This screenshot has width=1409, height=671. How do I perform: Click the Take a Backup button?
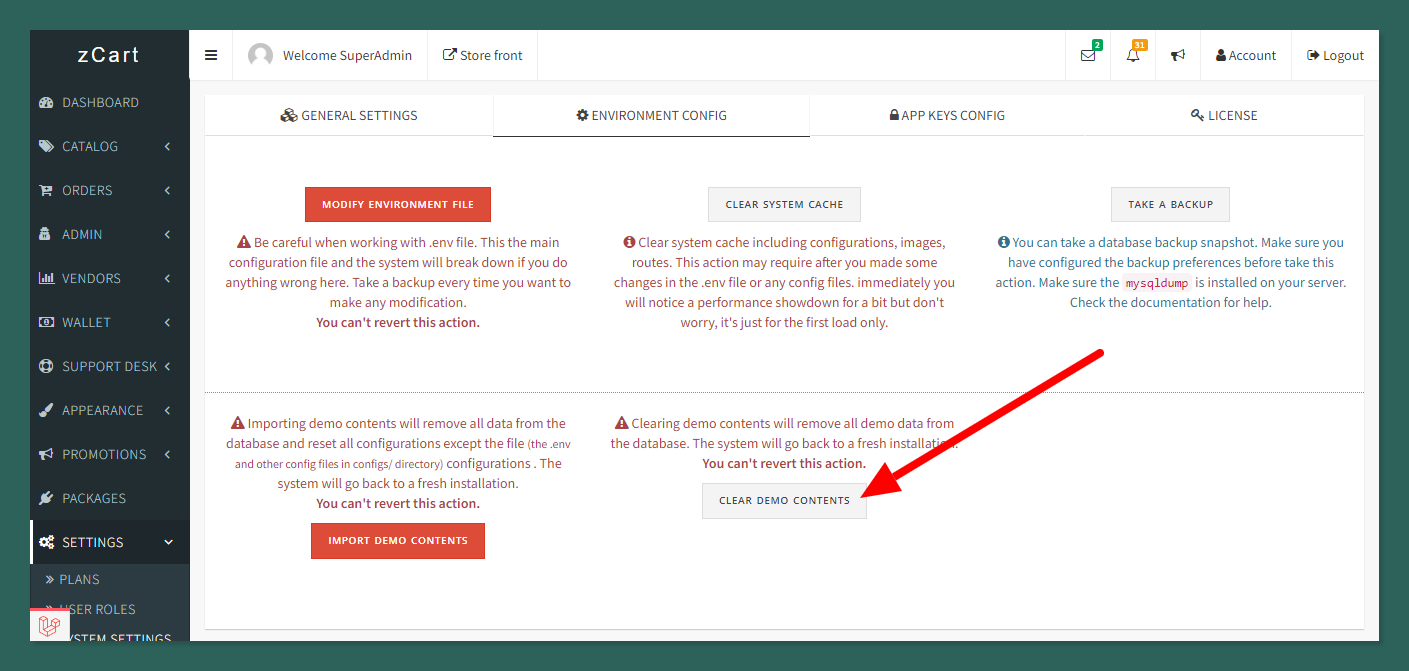coord(1170,205)
